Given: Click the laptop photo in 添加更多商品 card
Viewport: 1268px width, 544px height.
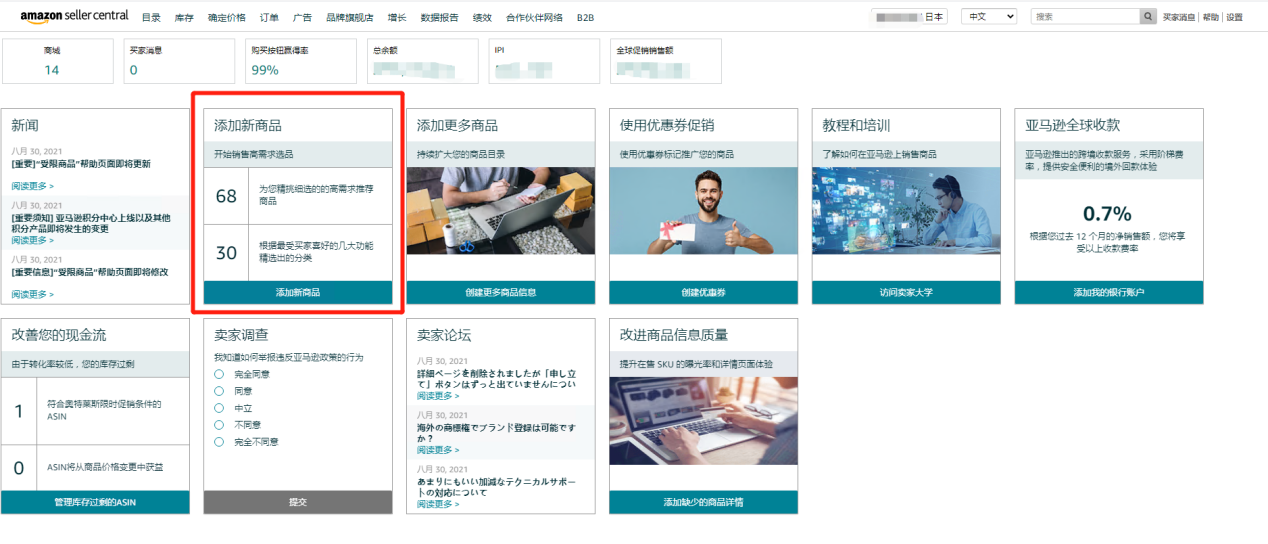Looking at the screenshot, I should (501, 211).
